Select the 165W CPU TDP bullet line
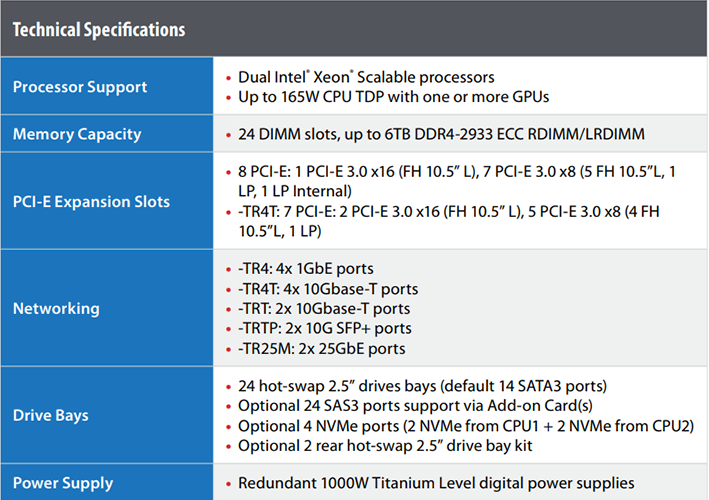 click(x=393, y=97)
